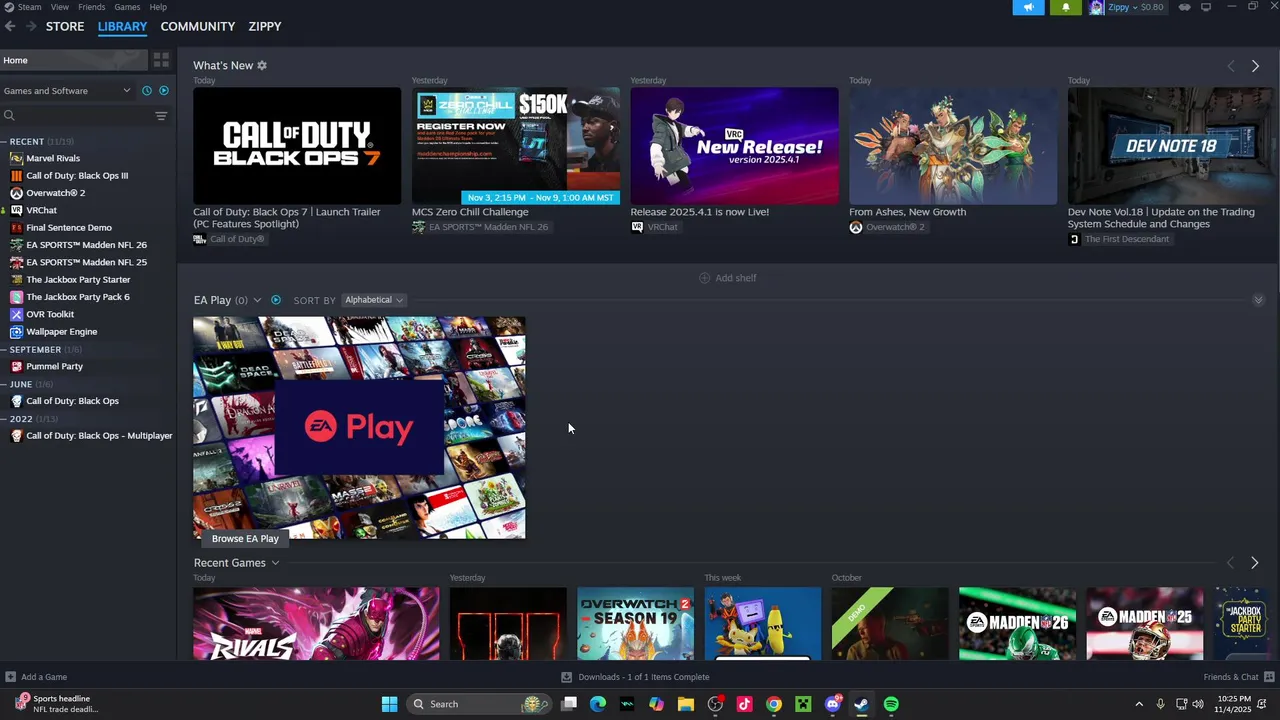The height and width of the screenshot is (720, 1280).
Task: Open the Call of Duty Black Ops 7 news card
Action: click(x=297, y=146)
